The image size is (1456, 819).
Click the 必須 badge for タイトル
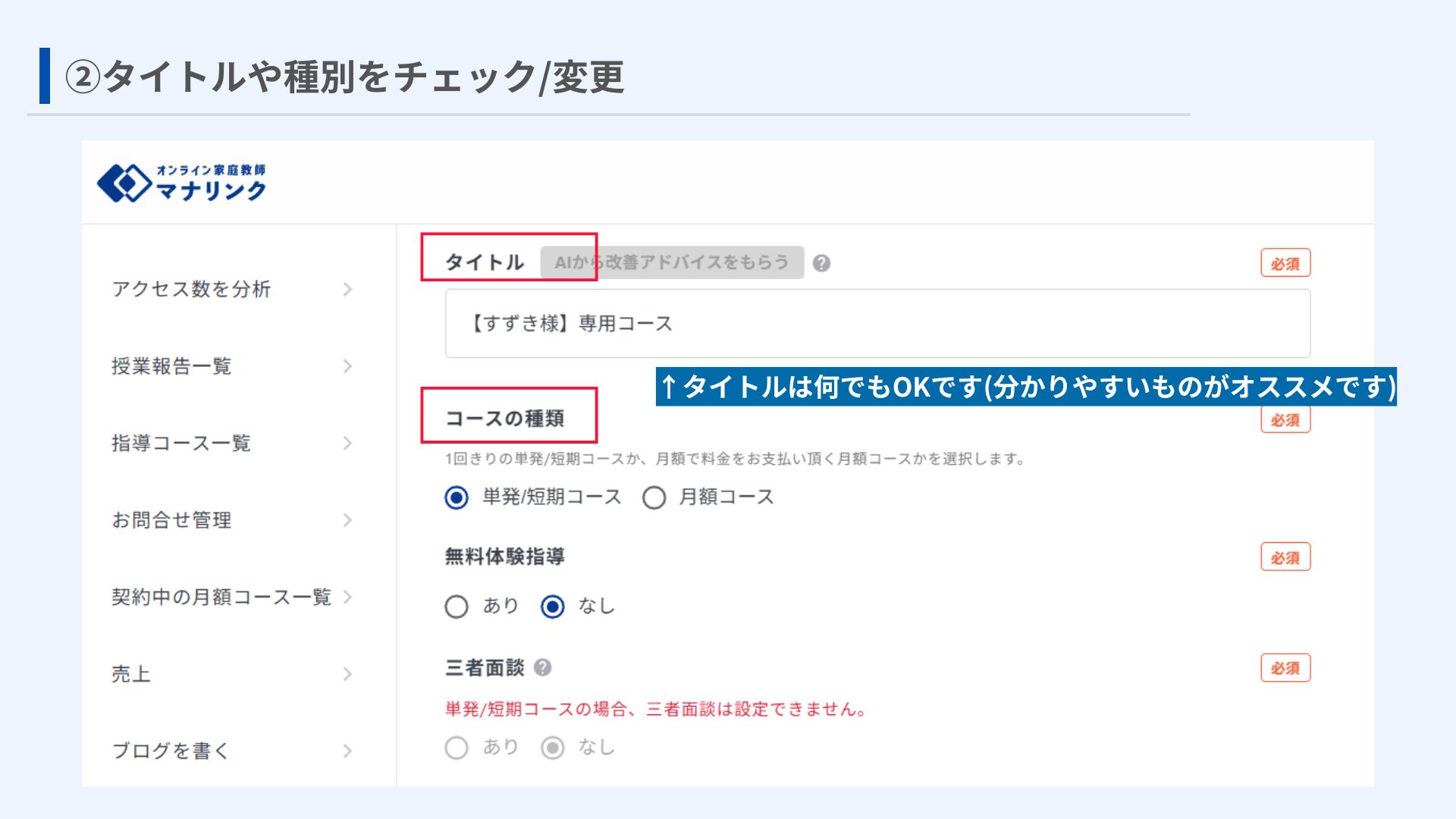tap(1285, 263)
